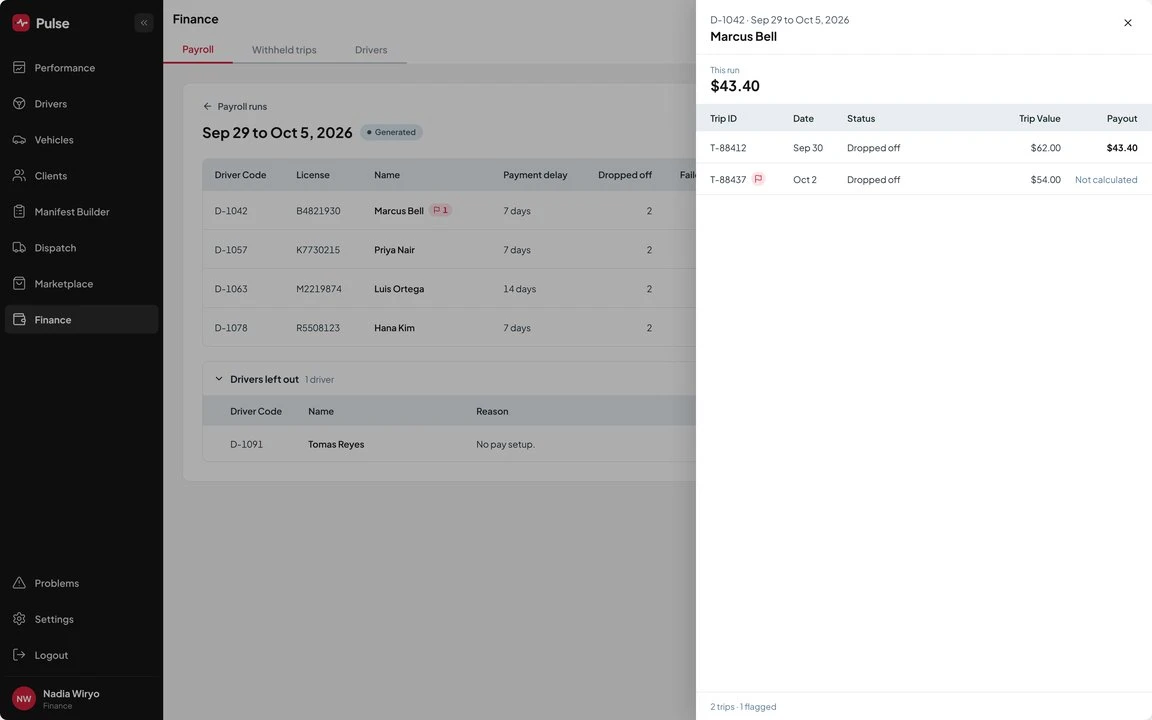
Task: Click the Trip Value column header
Action: tap(1040, 118)
